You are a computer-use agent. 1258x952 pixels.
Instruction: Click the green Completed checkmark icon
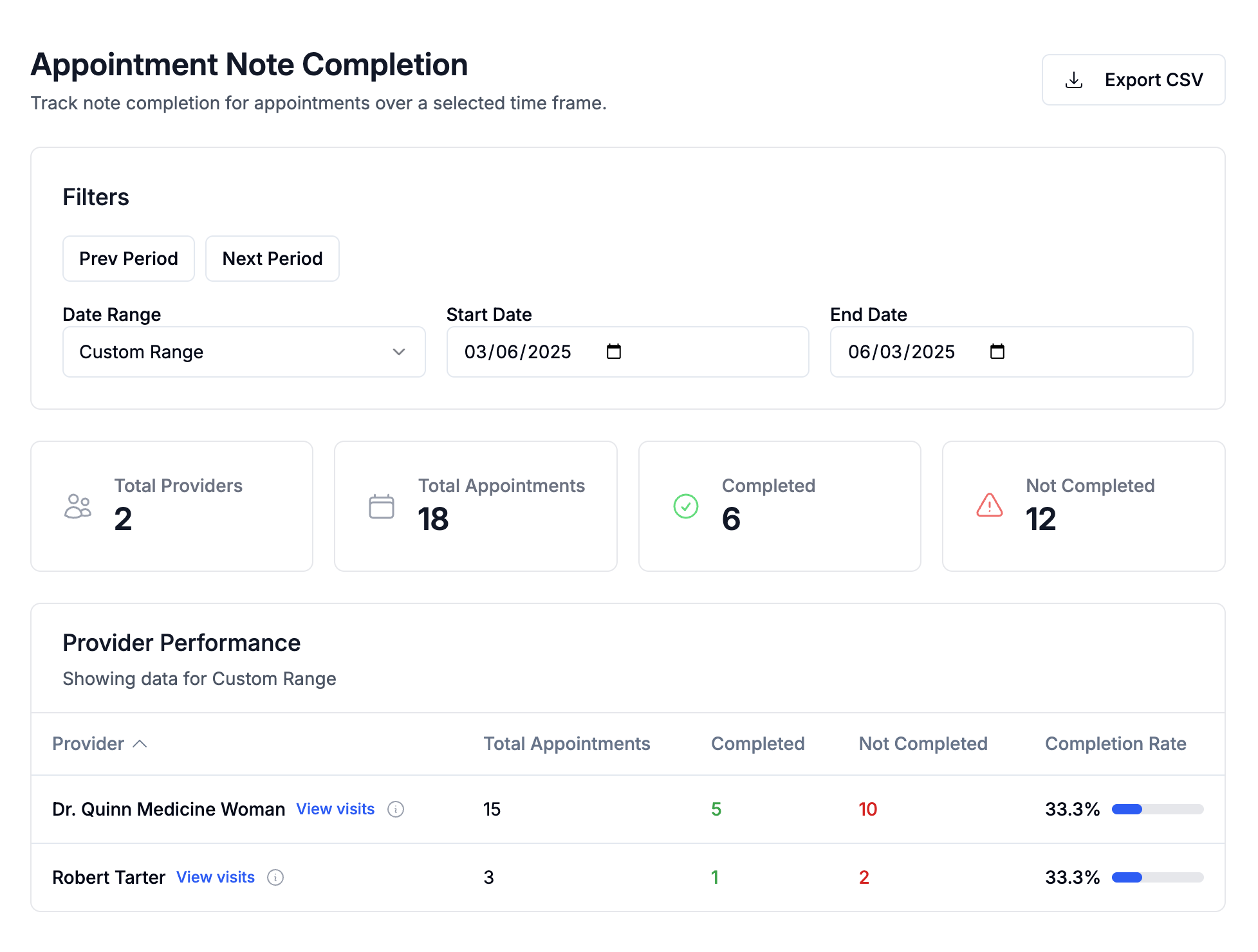click(685, 506)
